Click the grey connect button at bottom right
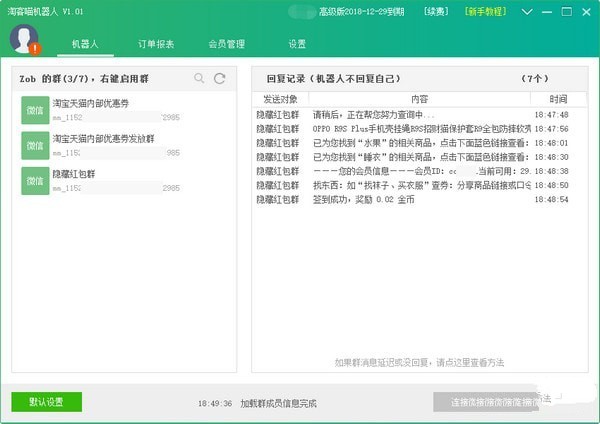 487,402
